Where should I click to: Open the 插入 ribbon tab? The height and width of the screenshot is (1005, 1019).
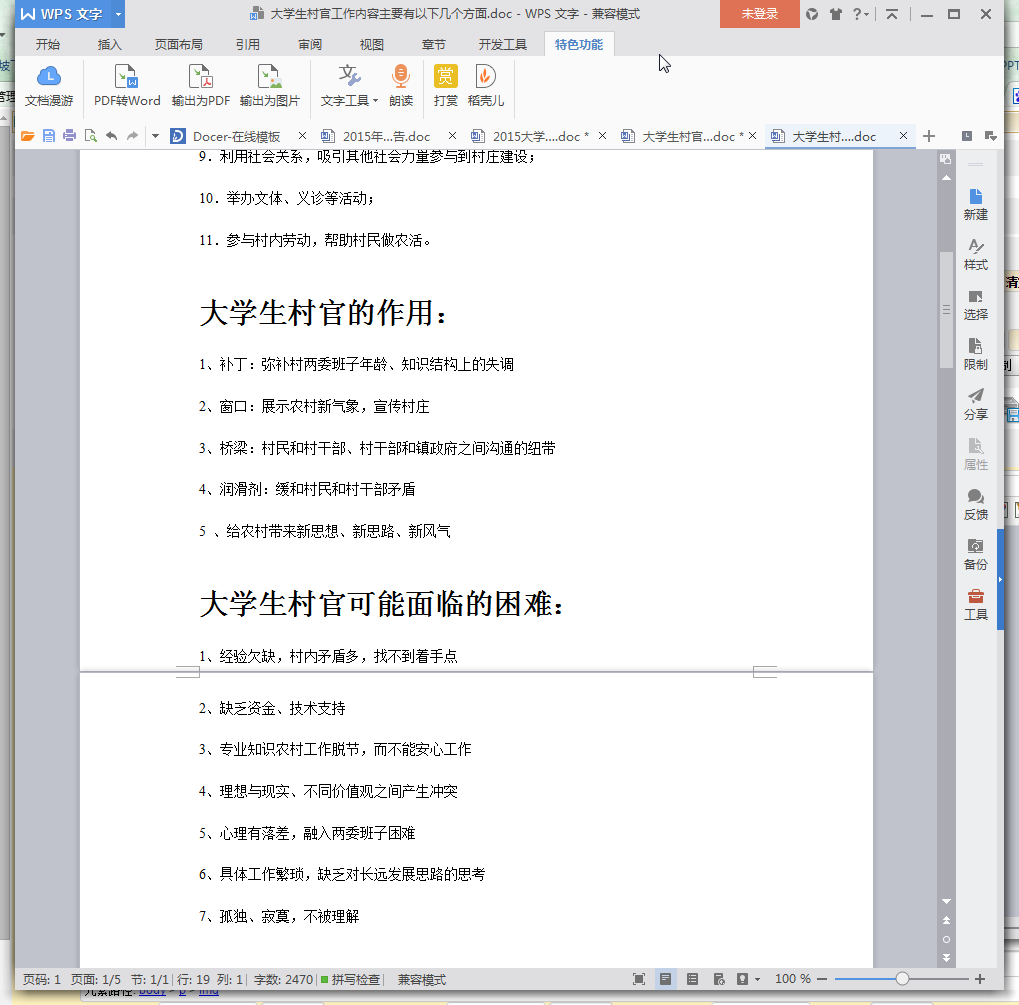click(x=109, y=44)
